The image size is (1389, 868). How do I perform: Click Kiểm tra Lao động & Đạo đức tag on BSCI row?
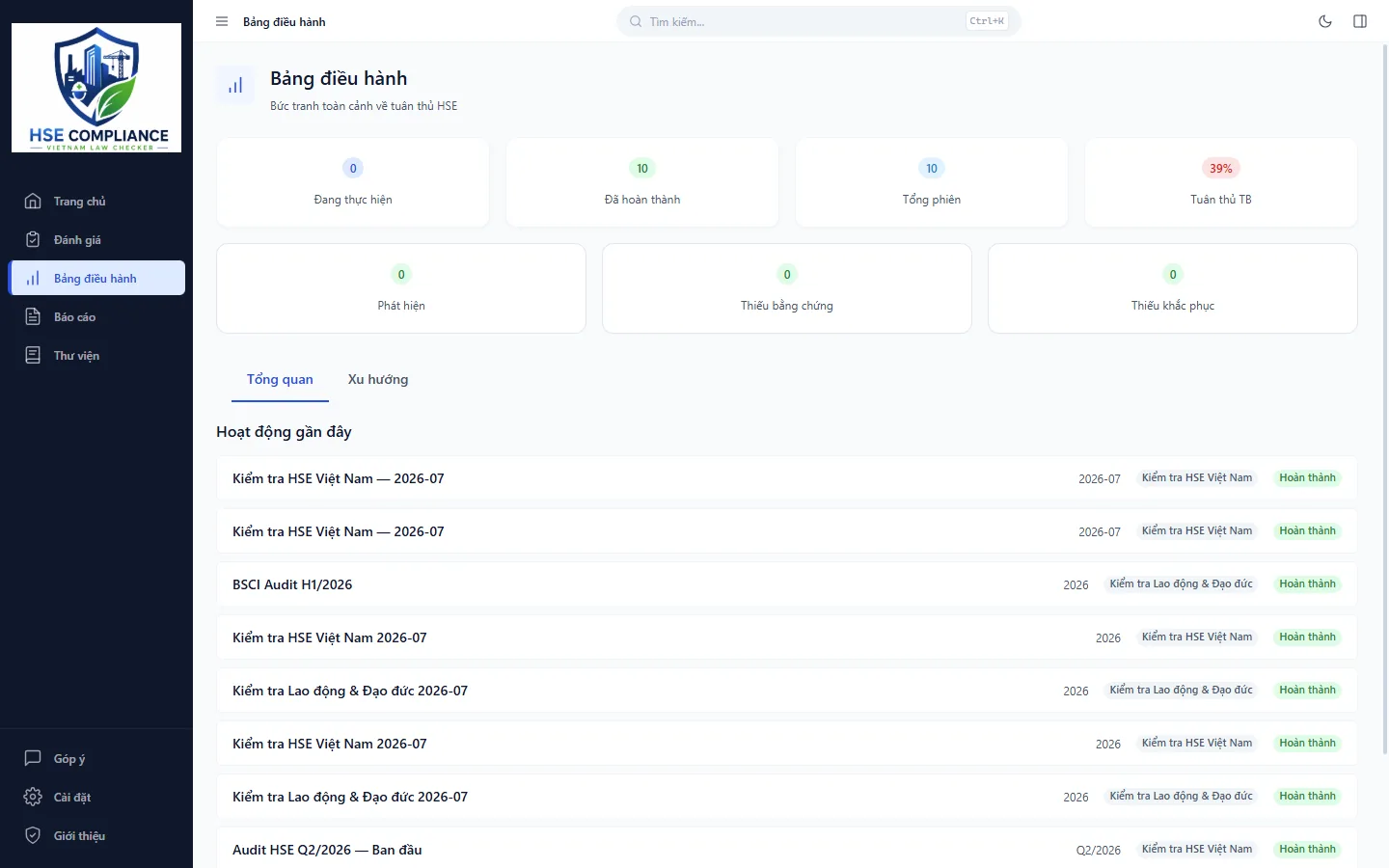tap(1181, 584)
